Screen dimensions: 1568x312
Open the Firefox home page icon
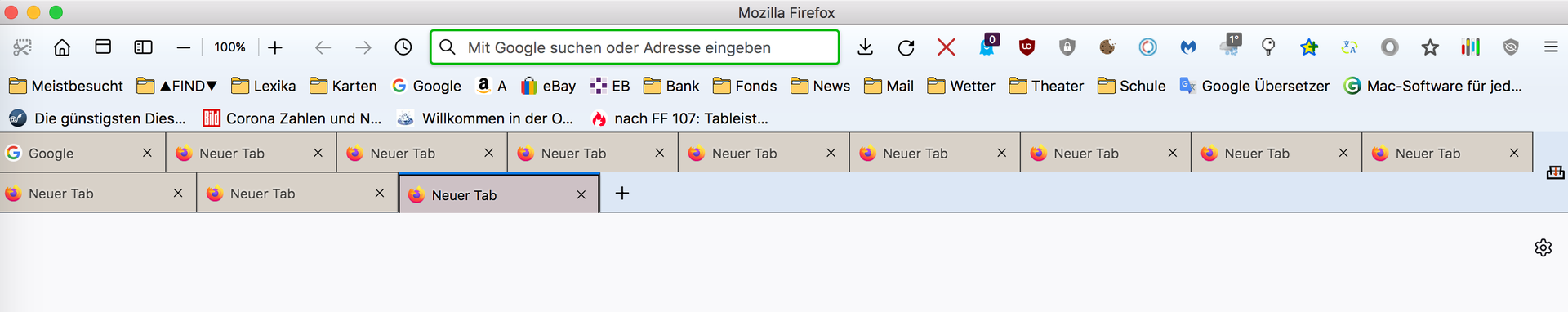[x=62, y=47]
